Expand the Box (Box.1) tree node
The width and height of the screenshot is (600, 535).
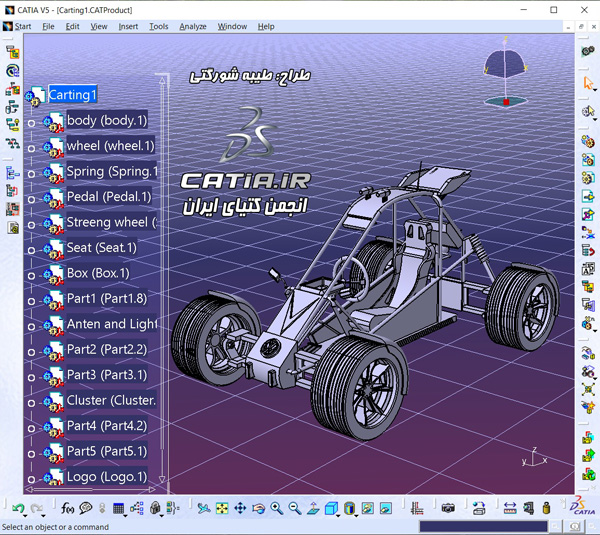point(31,276)
